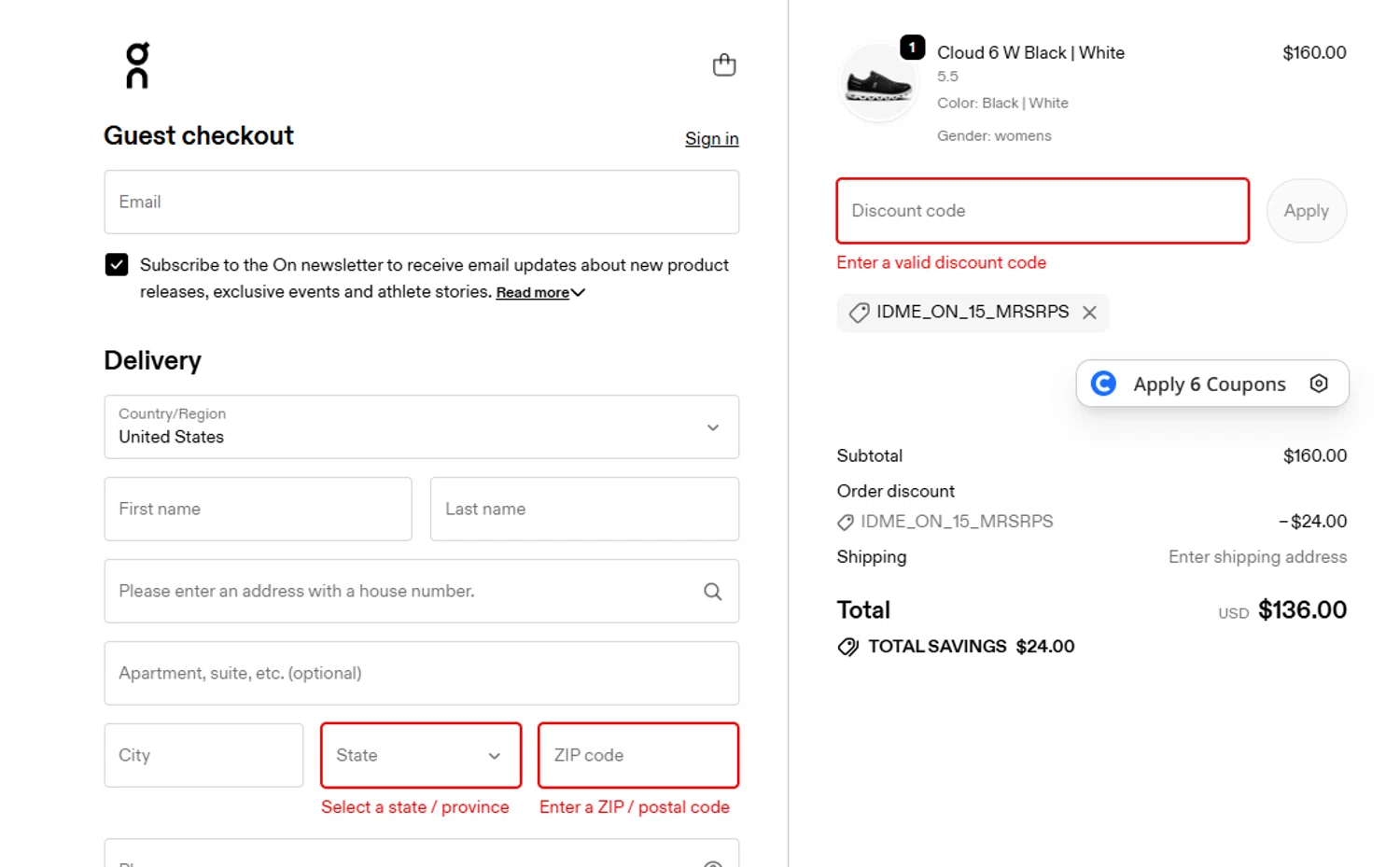Click the Capital One Shopping logo icon
The width and height of the screenshot is (1400, 867).
[x=1104, y=384]
